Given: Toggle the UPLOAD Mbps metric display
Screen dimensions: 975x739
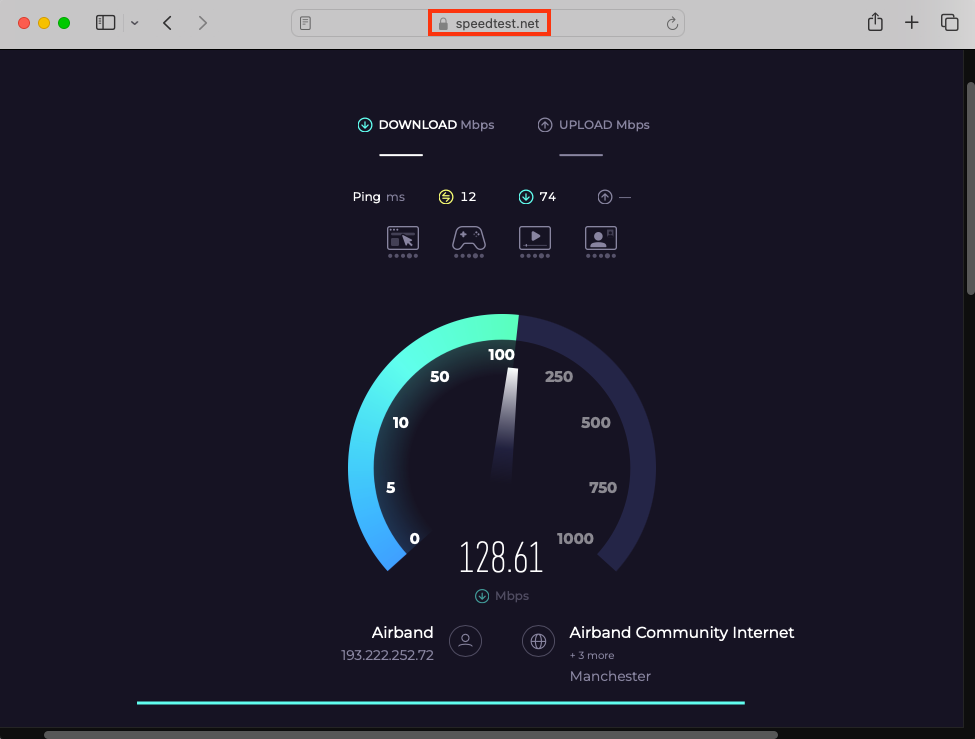Looking at the screenshot, I should [593, 124].
